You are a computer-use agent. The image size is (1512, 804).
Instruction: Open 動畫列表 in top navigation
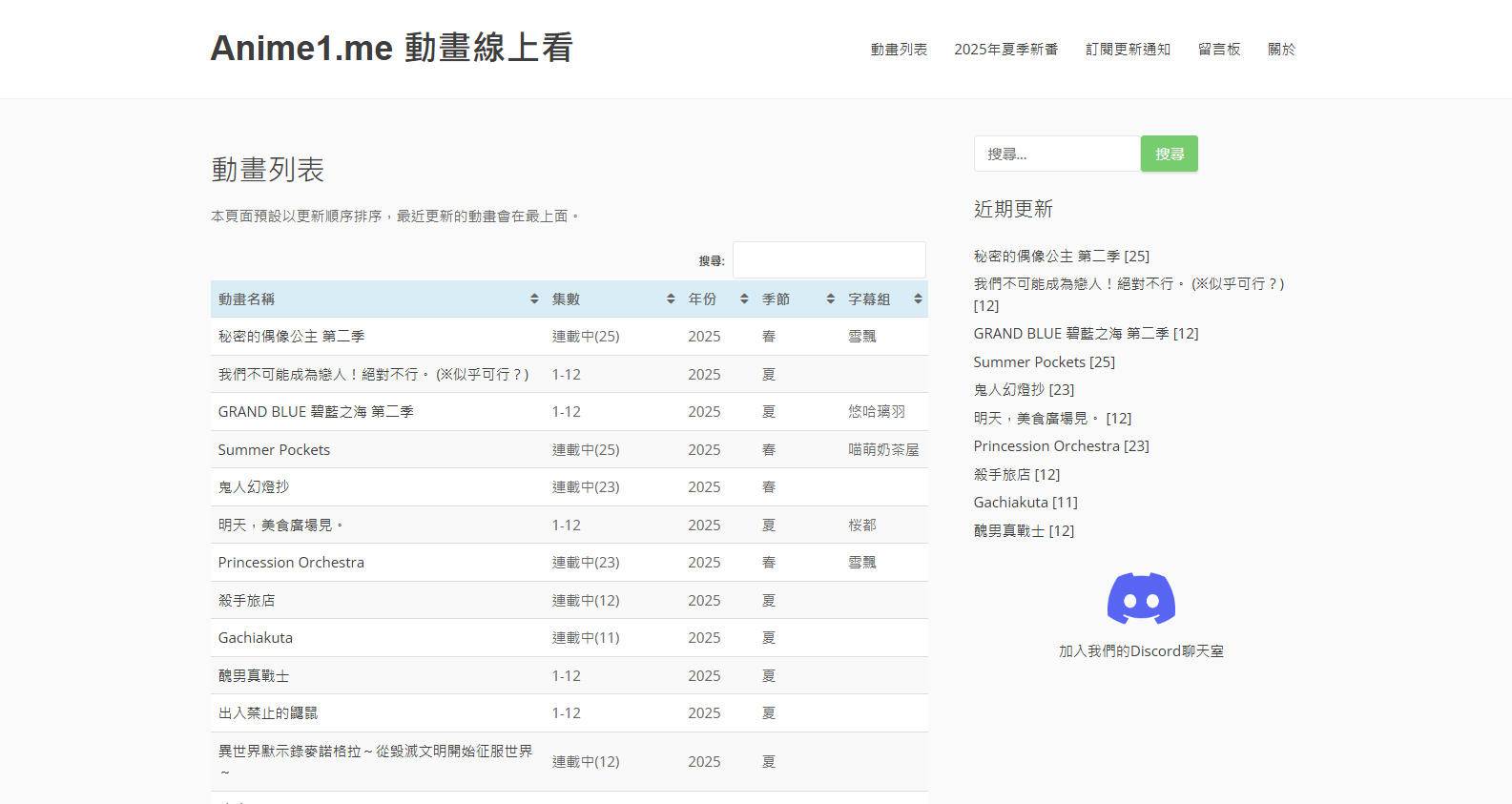(x=898, y=50)
